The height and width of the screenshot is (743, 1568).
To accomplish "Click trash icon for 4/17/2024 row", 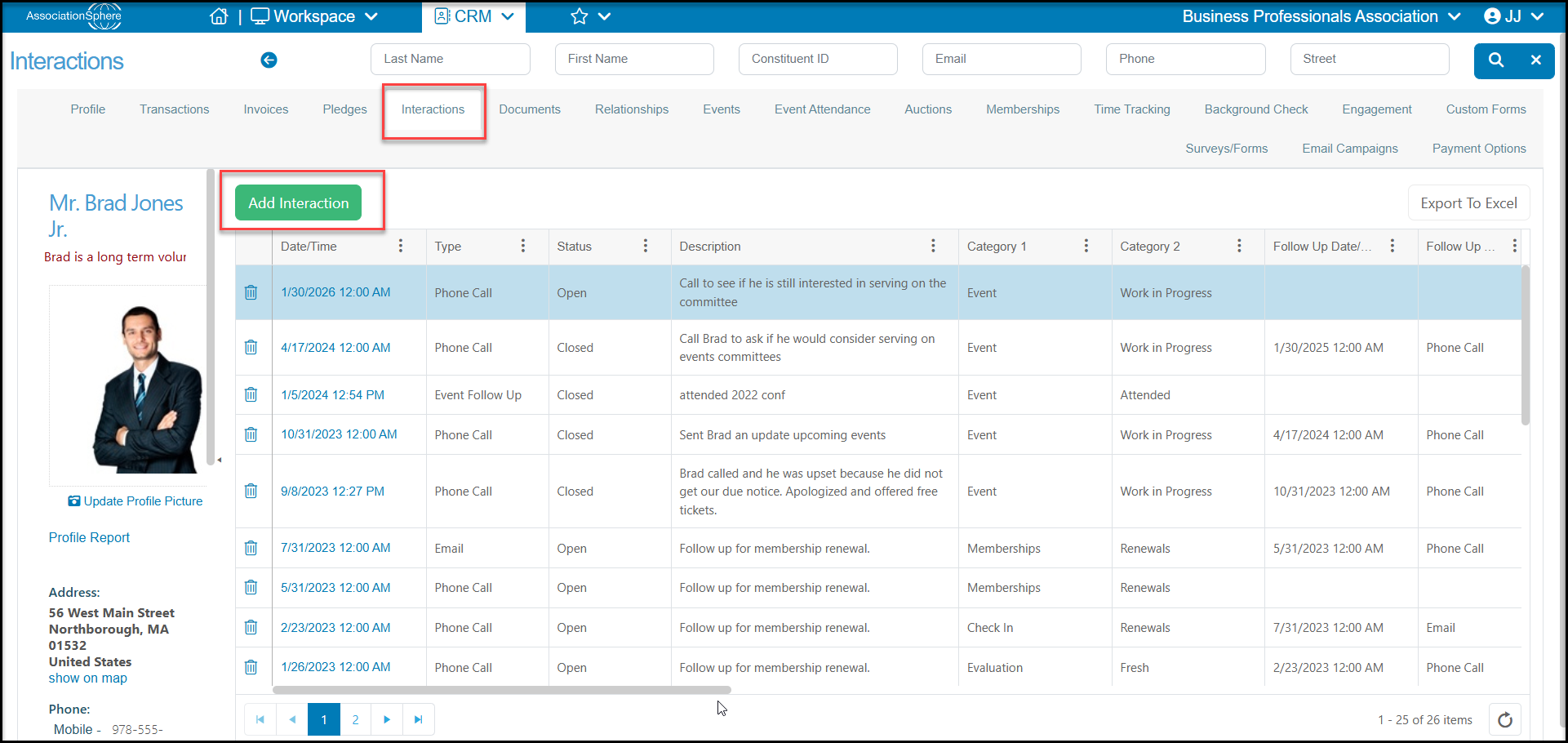I will tap(251, 347).
